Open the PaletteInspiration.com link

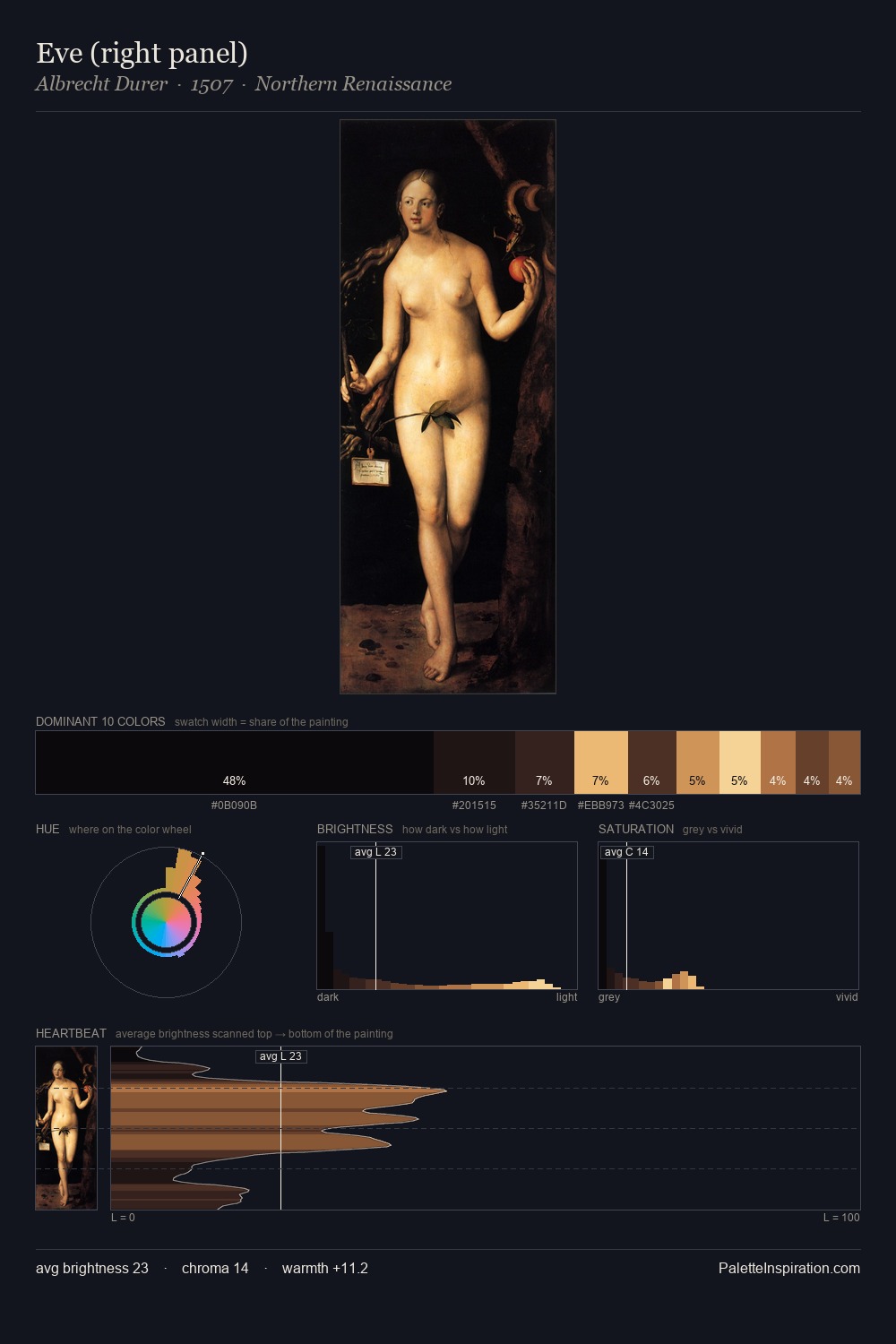[789, 1268]
